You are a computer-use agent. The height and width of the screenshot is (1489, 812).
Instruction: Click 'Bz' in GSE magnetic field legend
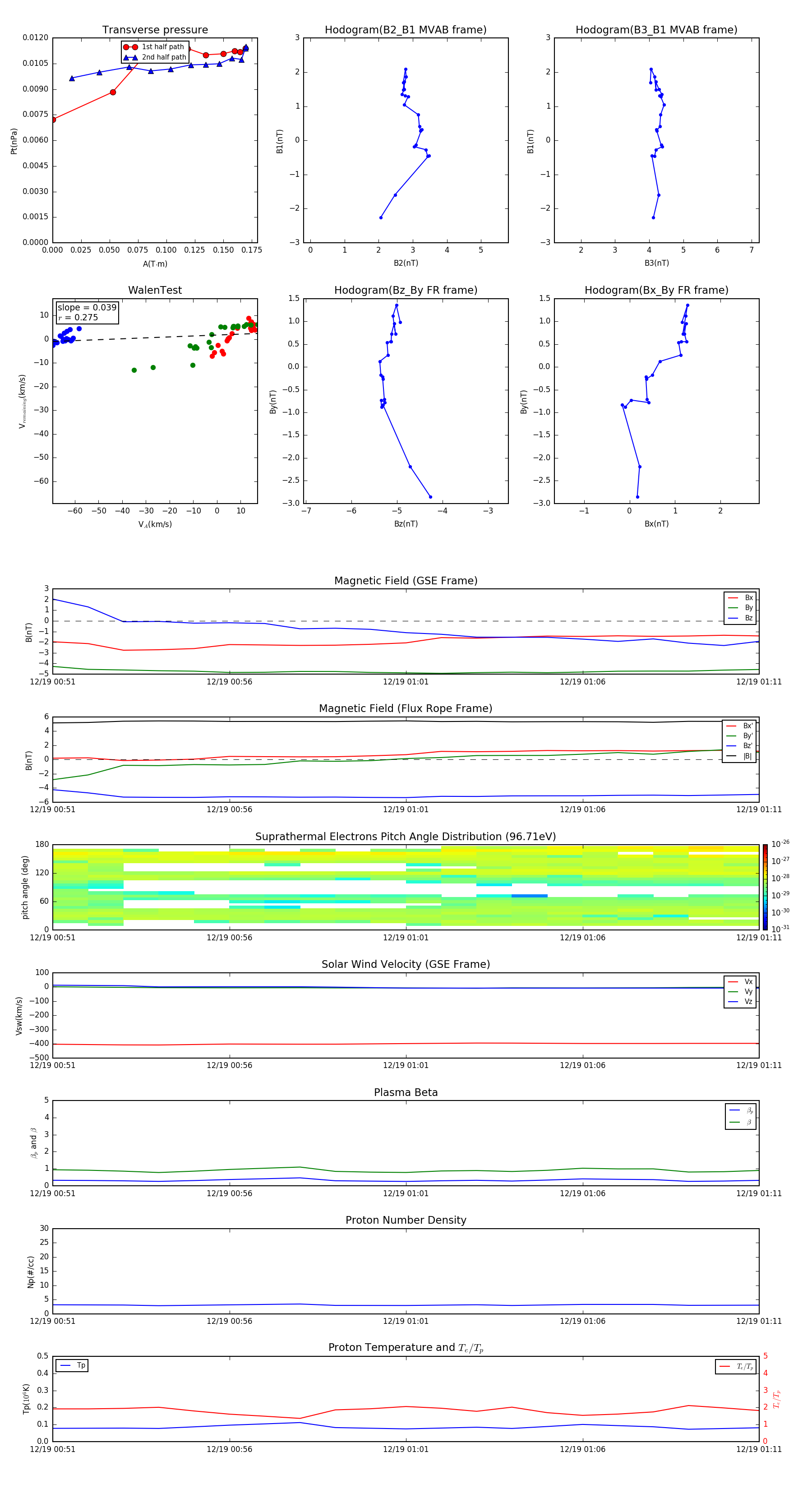pyautogui.click(x=741, y=618)
